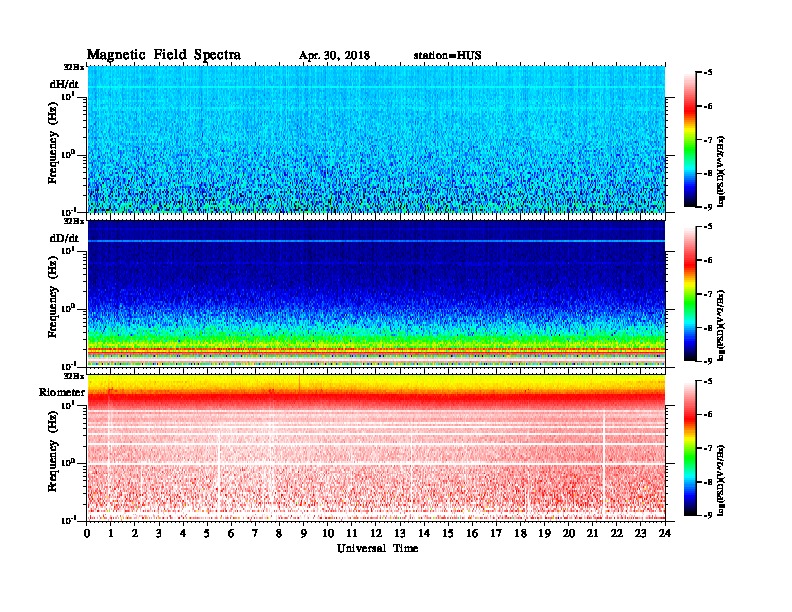This screenshot has width=792, height=612.
Task: Select the "Riometer" panel label
Action: click(62, 392)
